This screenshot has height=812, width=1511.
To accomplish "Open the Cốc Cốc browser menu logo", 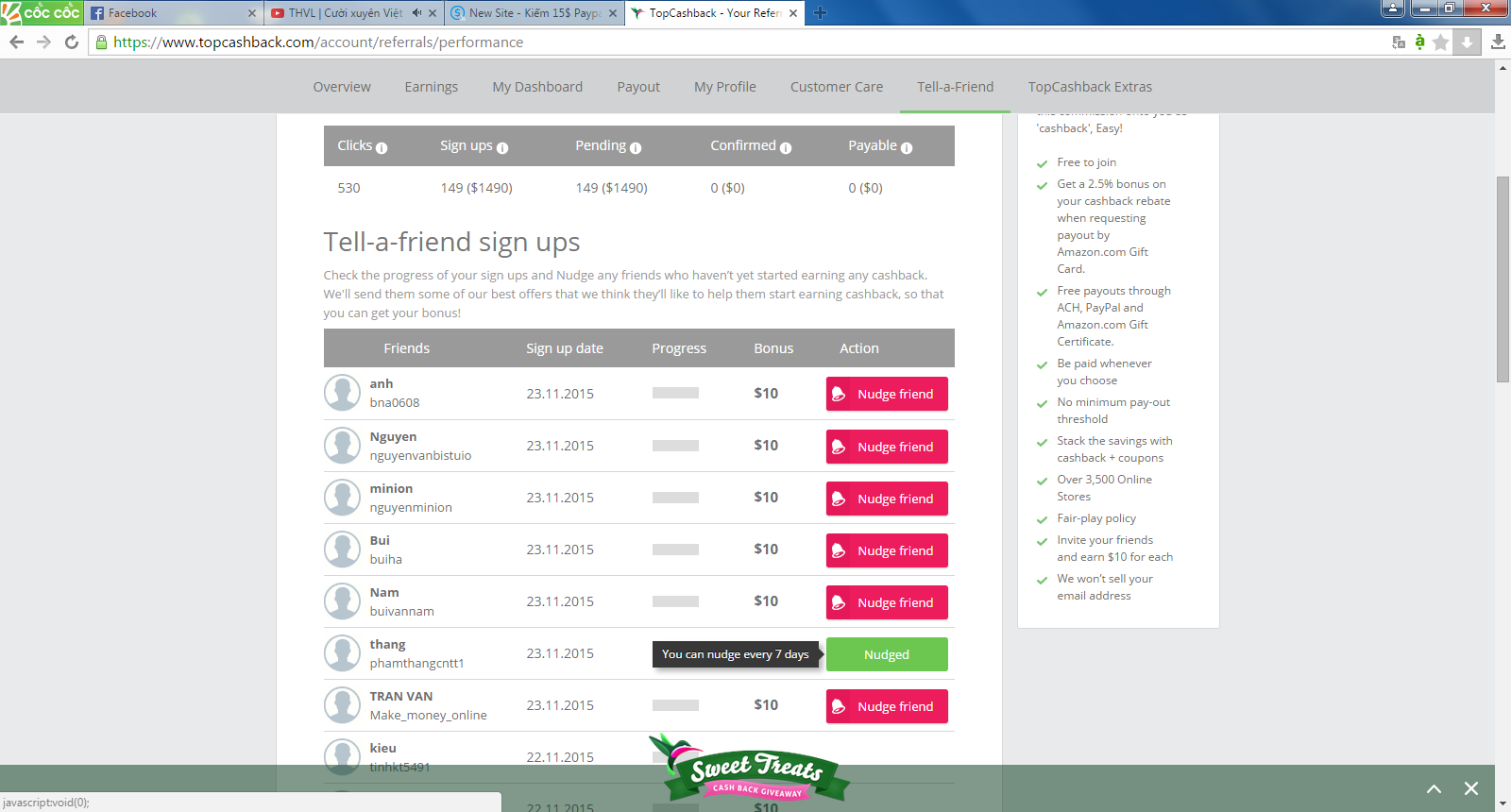I will pyautogui.click(x=42, y=12).
